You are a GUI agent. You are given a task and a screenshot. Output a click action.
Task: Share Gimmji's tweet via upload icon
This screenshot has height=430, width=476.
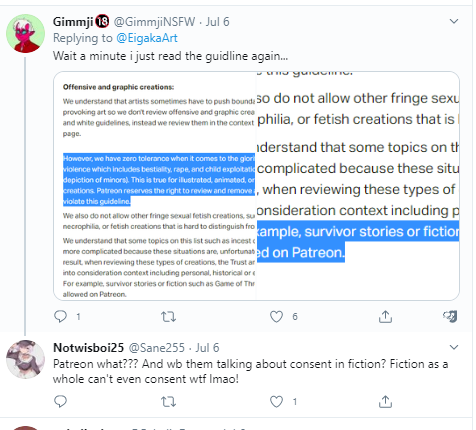[385, 316]
